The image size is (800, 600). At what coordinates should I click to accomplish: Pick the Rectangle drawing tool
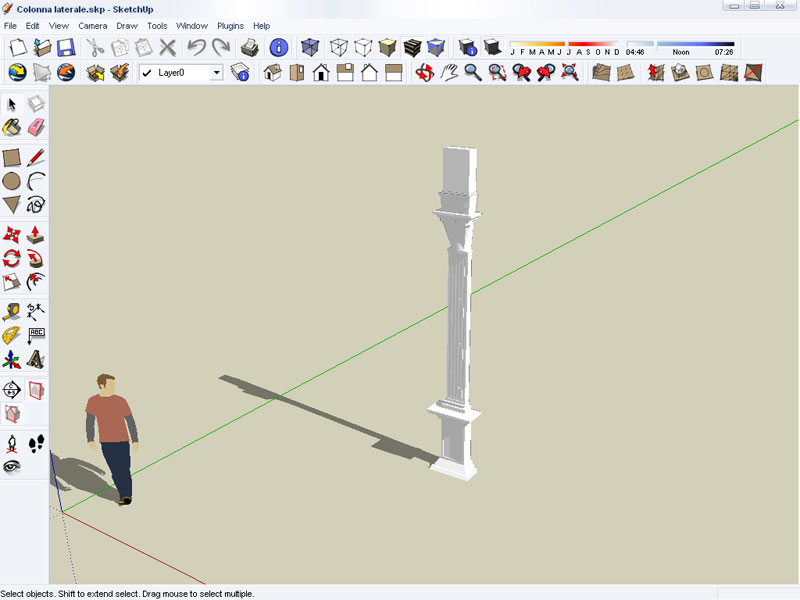click(12, 157)
